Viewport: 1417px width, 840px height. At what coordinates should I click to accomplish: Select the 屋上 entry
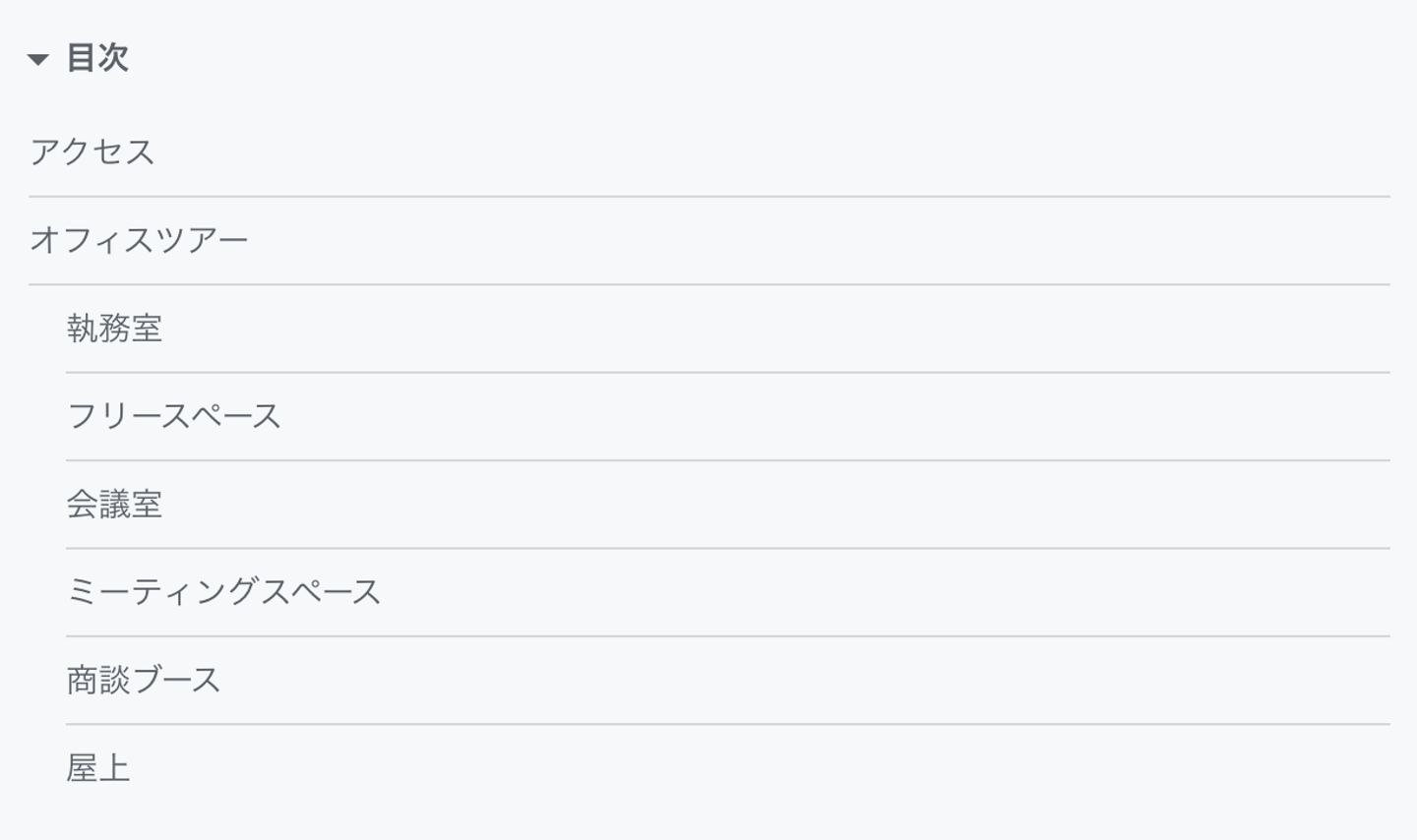click(98, 768)
